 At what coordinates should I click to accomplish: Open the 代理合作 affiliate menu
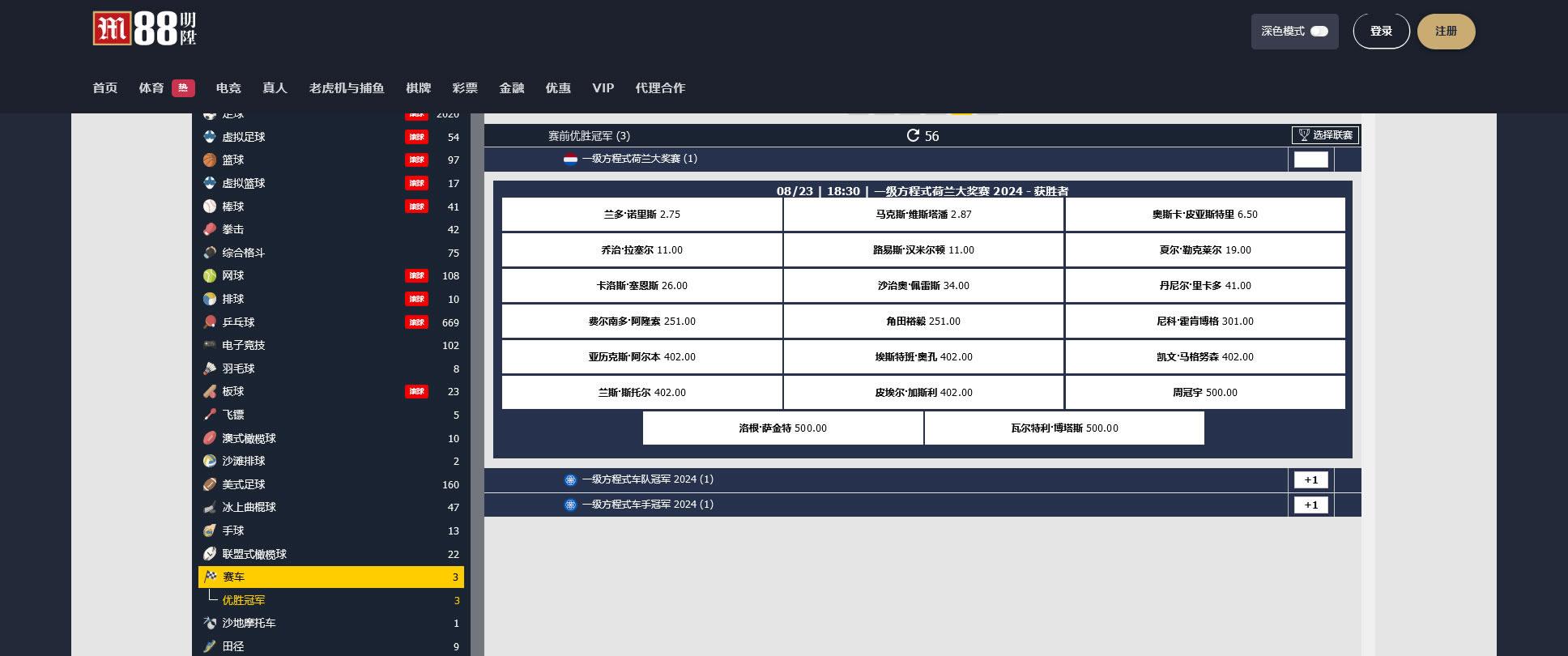[x=660, y=88]
